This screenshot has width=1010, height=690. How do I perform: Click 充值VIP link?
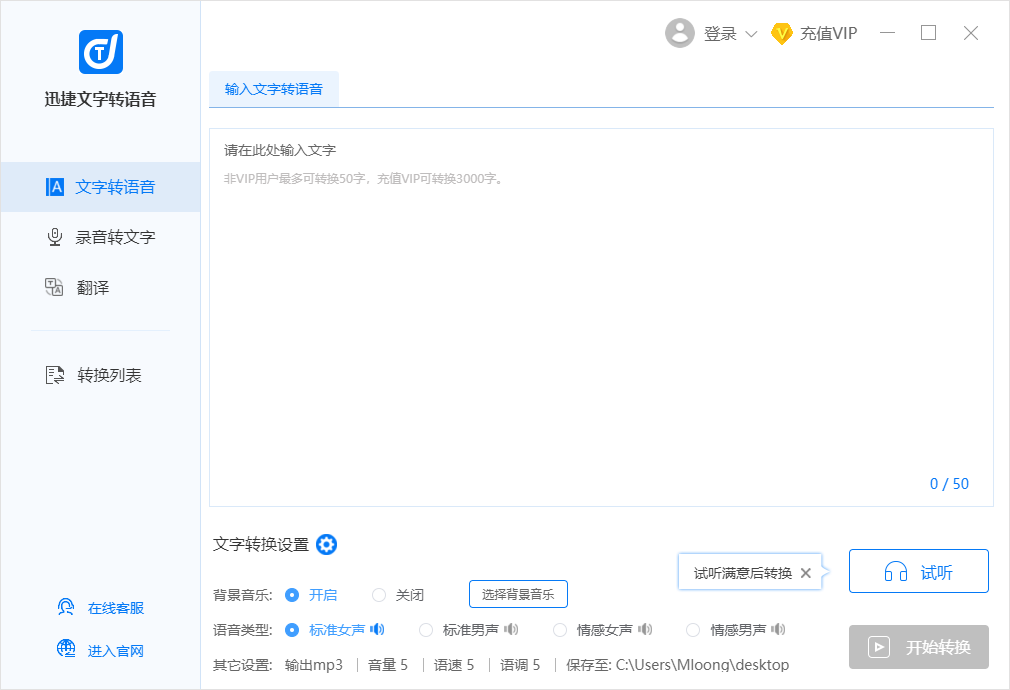click(828, 34)
